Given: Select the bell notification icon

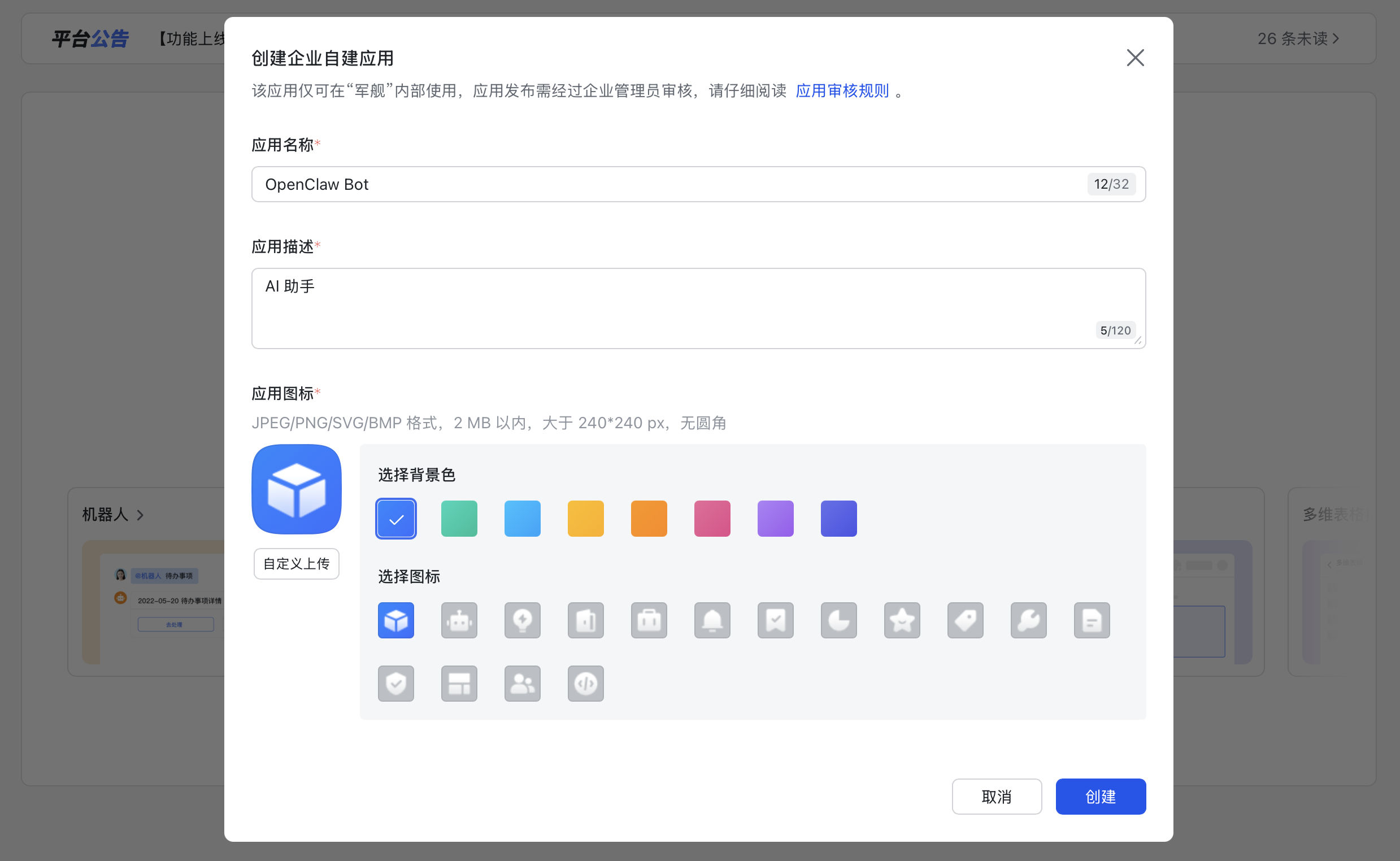Looking at the screenshot, I should point(712,620).
